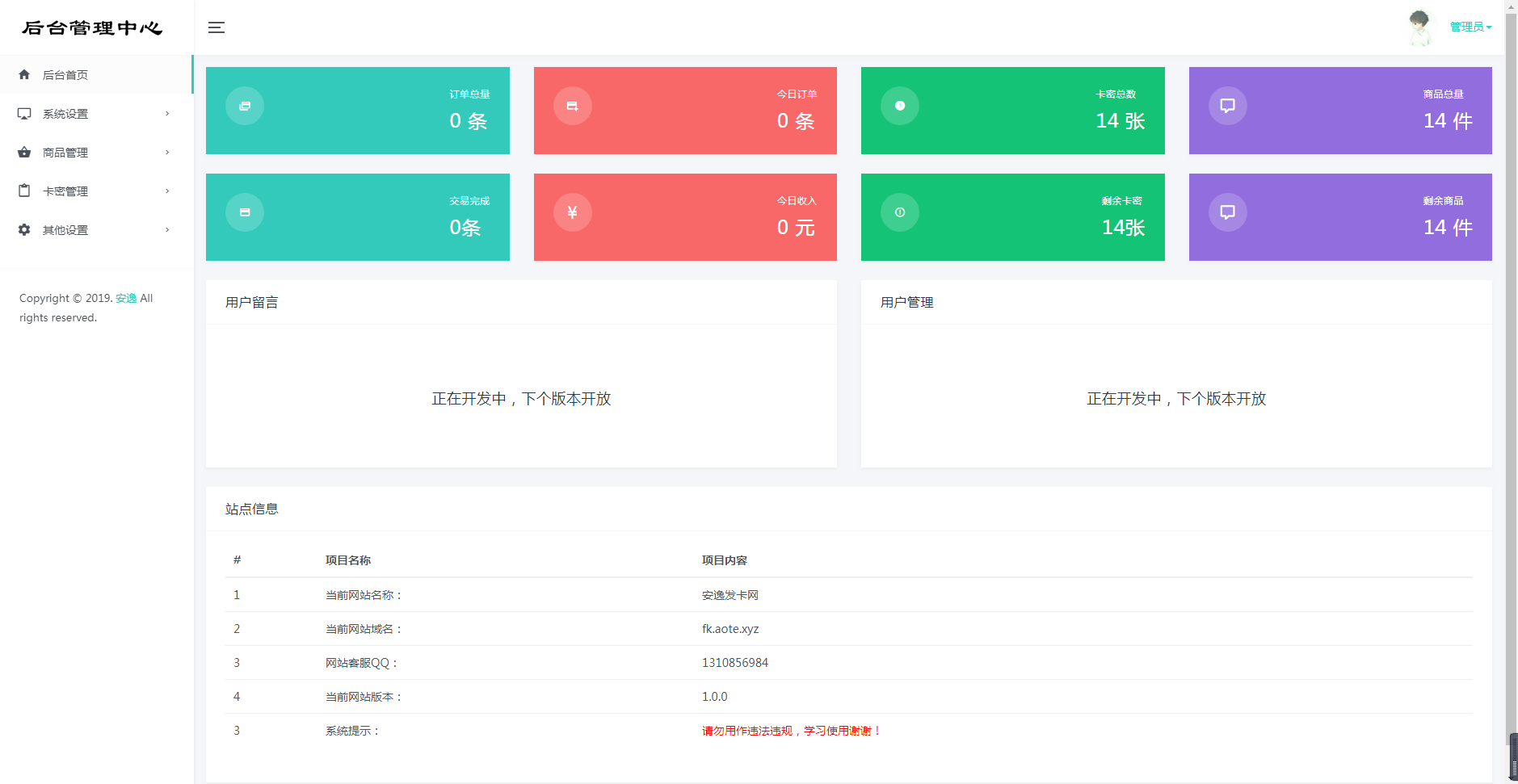Click the gear icon beside 其他设置

click(24, 229)
